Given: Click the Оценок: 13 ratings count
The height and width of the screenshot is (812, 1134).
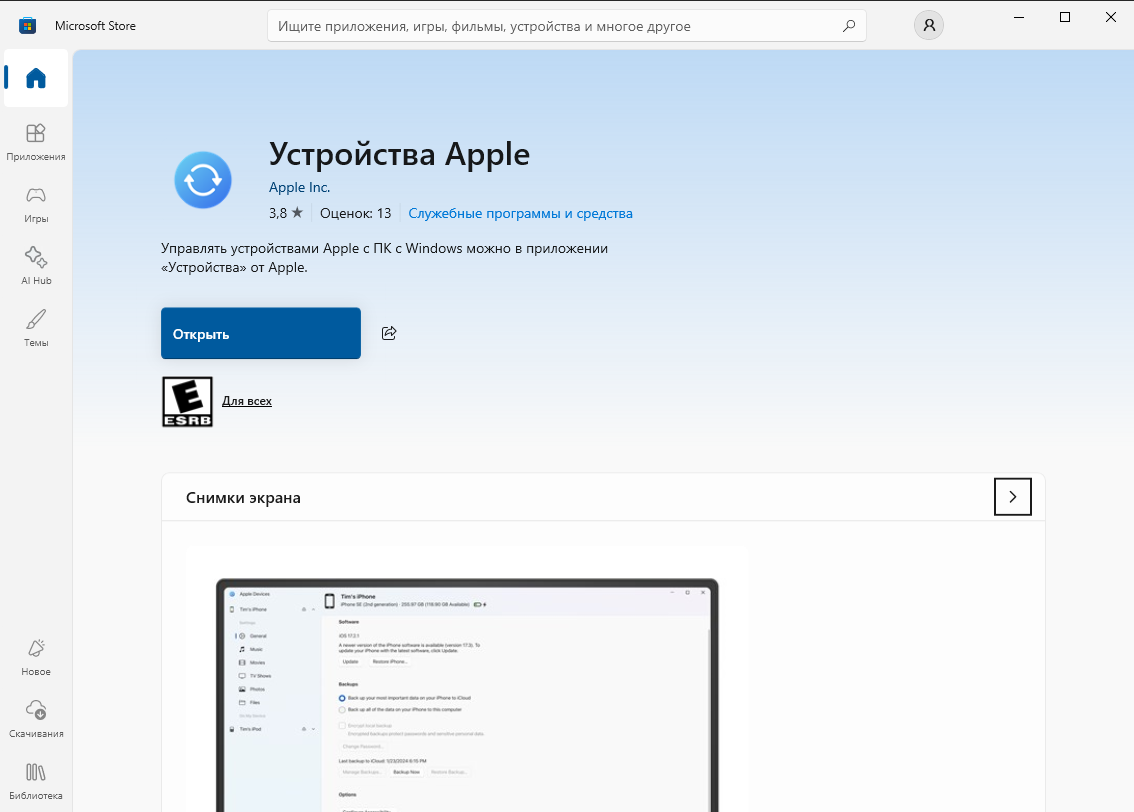Looking at the screenshot, I should 356,213.
